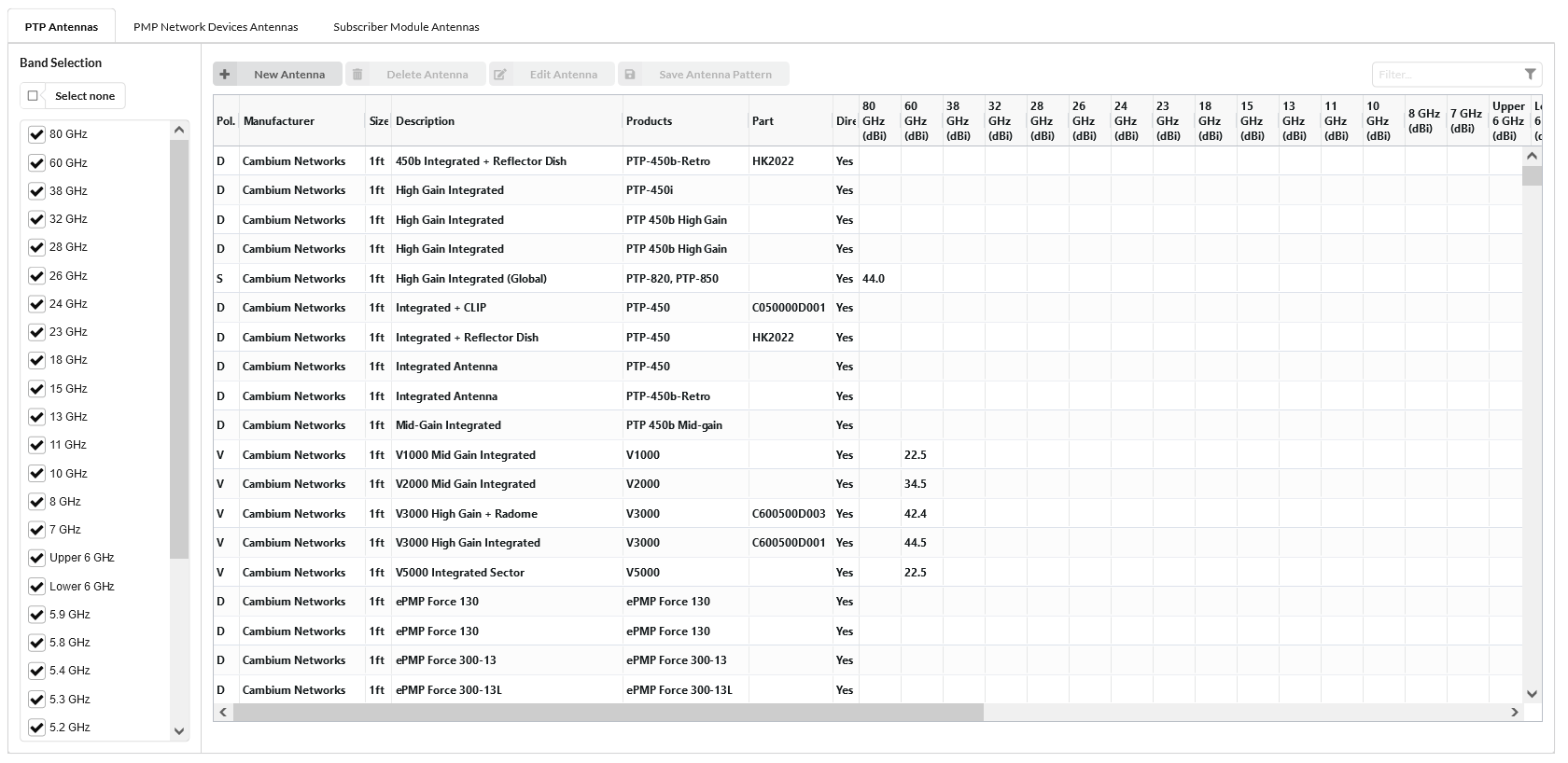Click Save Antenna Pattern button
The image size is (1568, 763).
click(704, 75)
